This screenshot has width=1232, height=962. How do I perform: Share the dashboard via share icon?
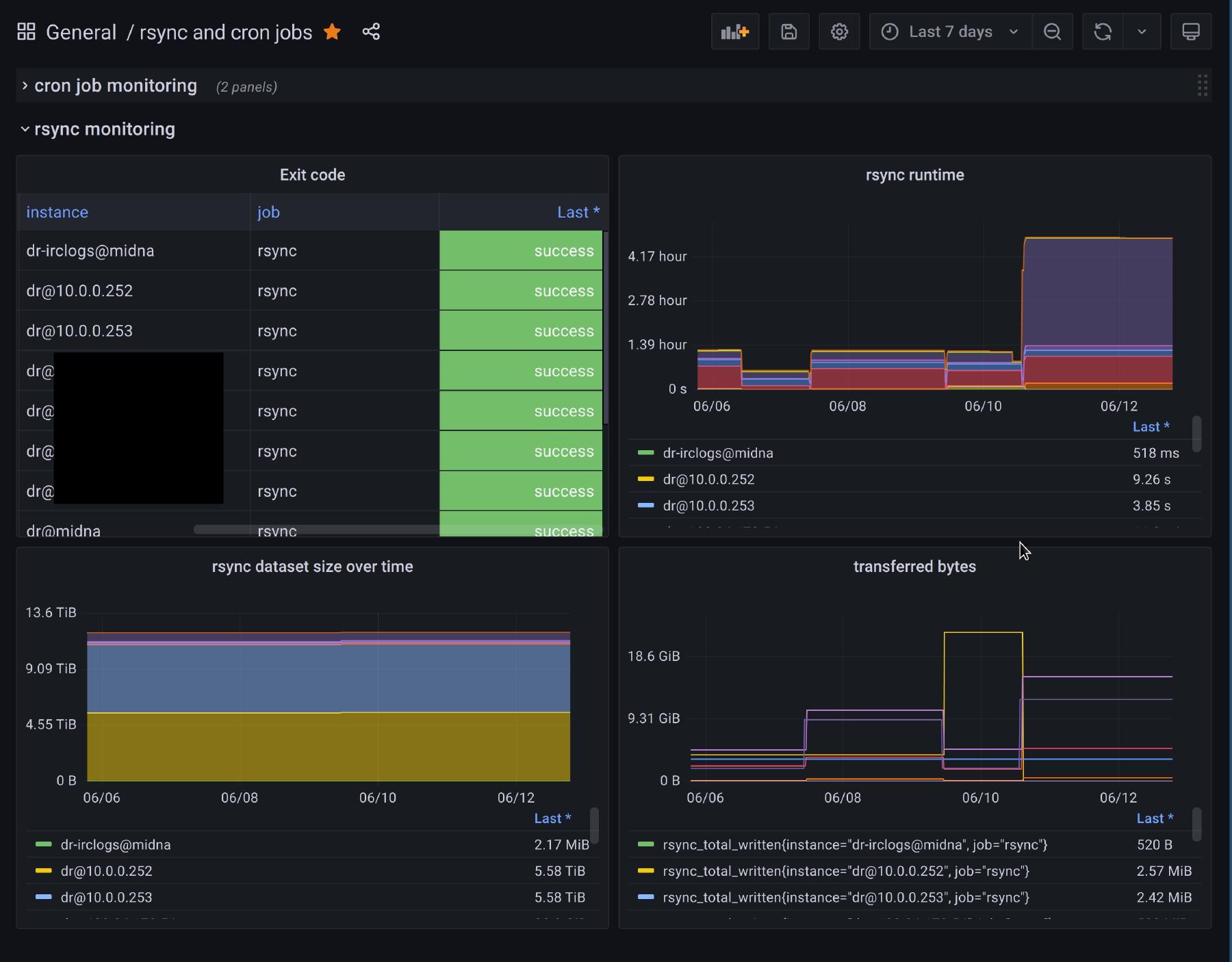pos(371,32)
